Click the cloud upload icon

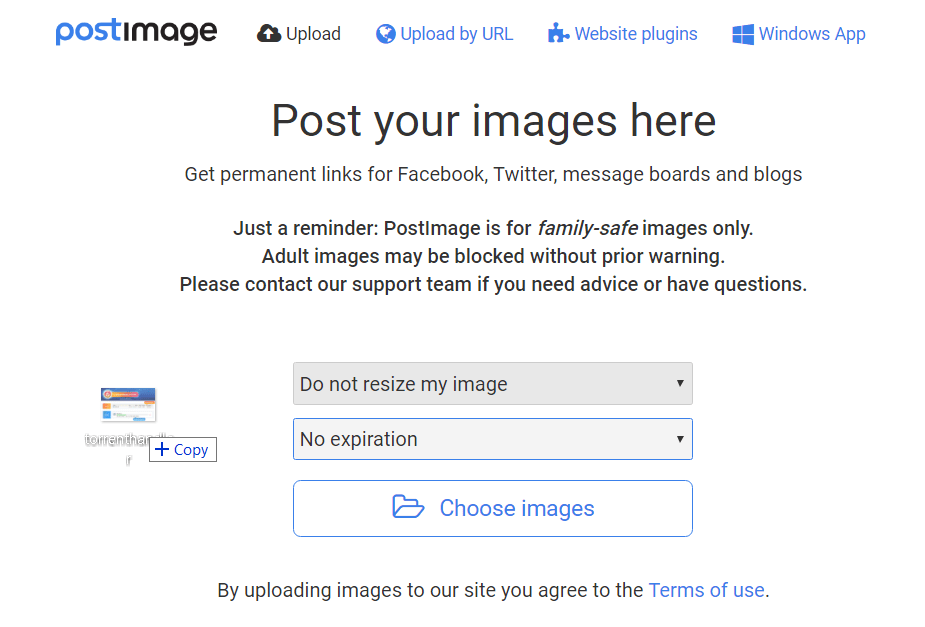pos(269,34)
